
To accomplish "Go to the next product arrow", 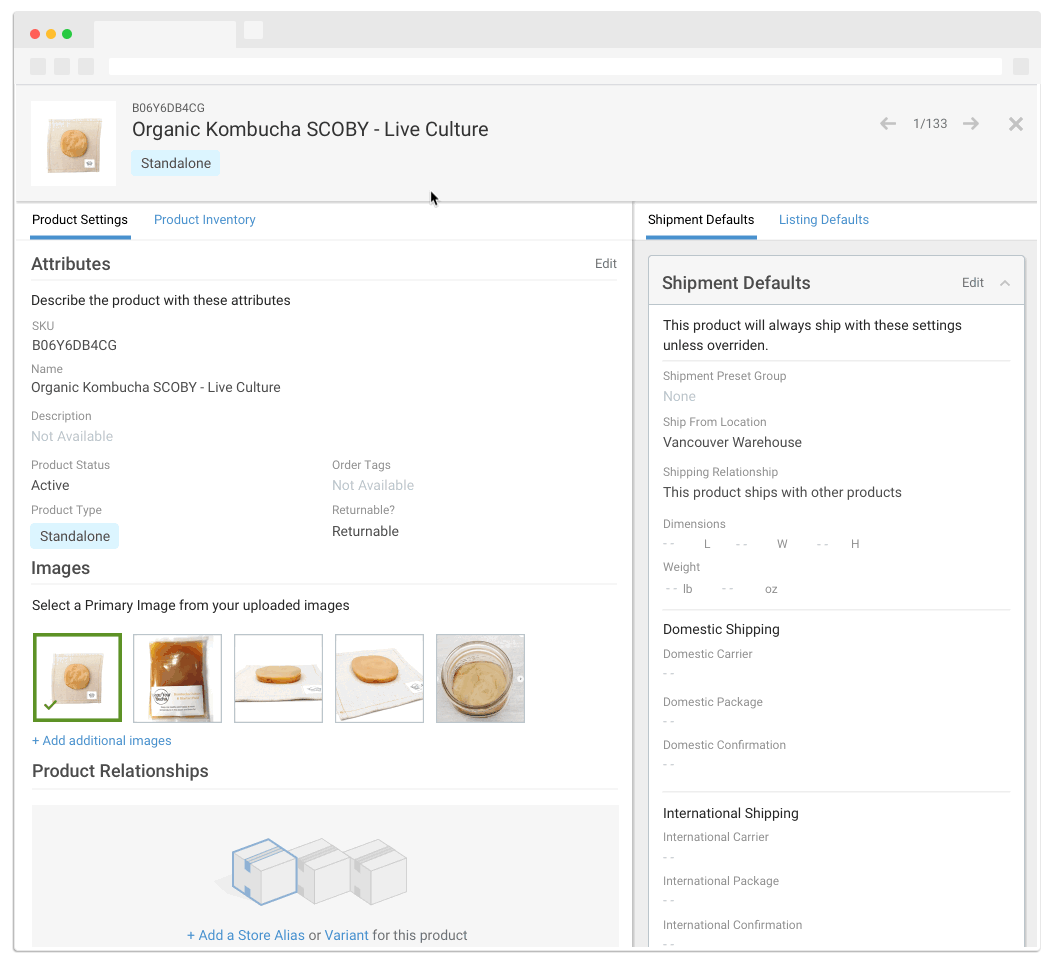I will [970, 124].
